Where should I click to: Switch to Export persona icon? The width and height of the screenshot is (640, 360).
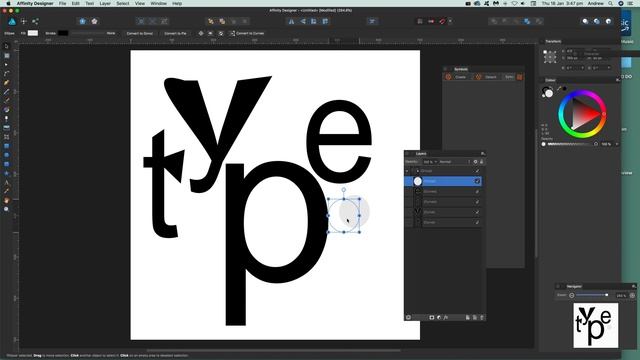(35, 21)
